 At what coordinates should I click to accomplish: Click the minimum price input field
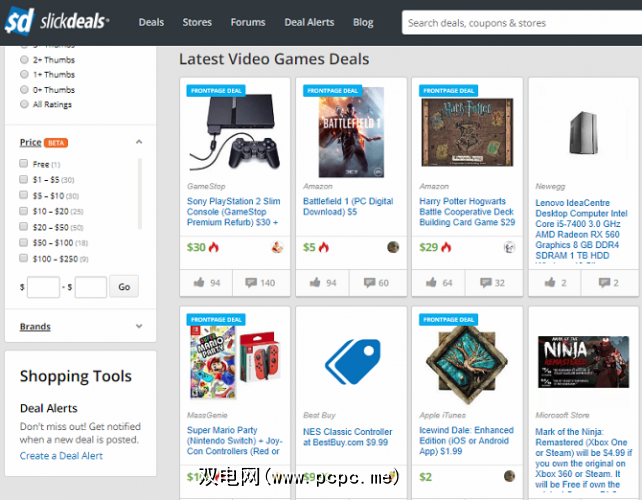pyautogui.click(x=43, y=287)
